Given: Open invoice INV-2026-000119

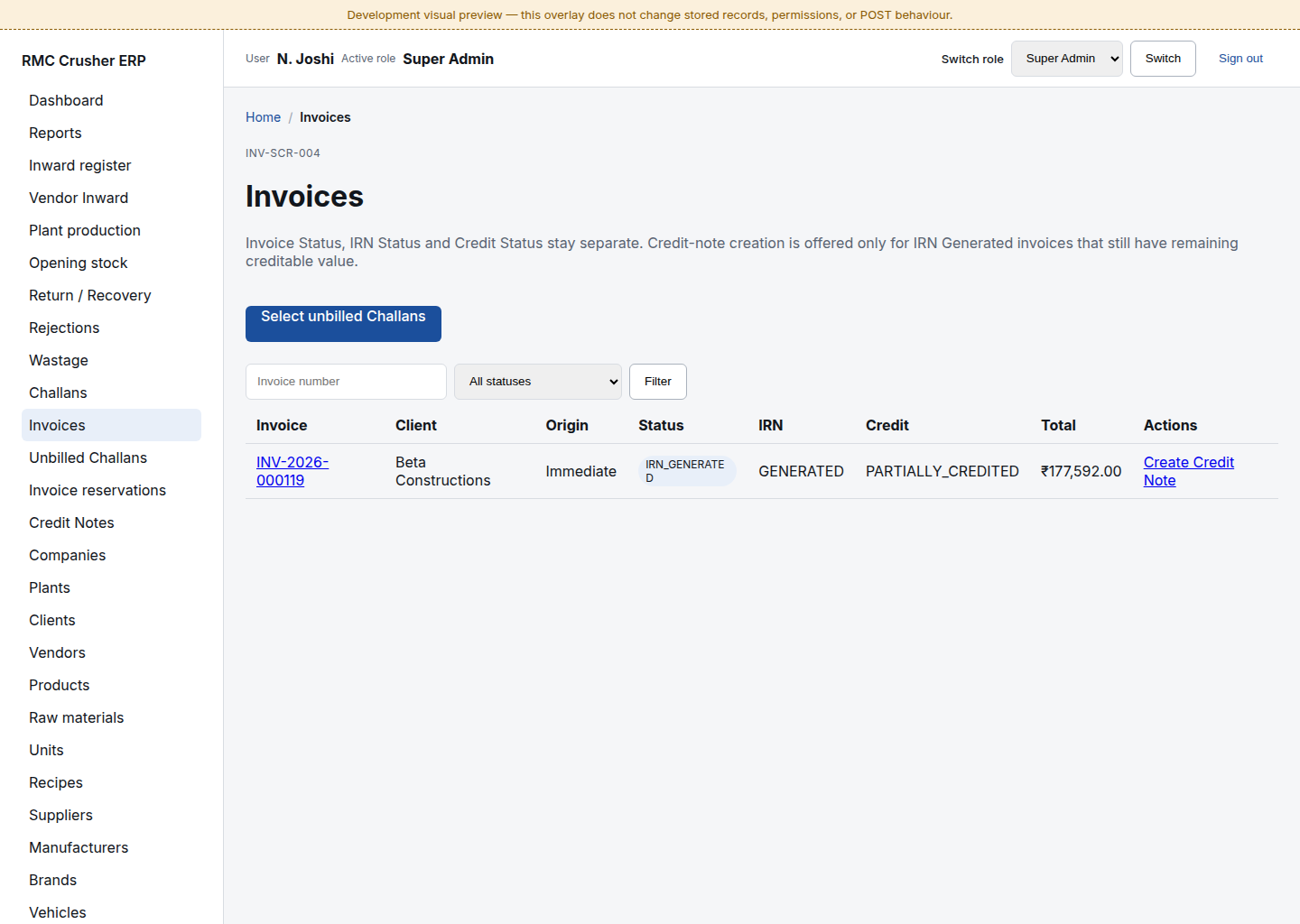Looking at the screenshot, I should [x=292, y=471].
